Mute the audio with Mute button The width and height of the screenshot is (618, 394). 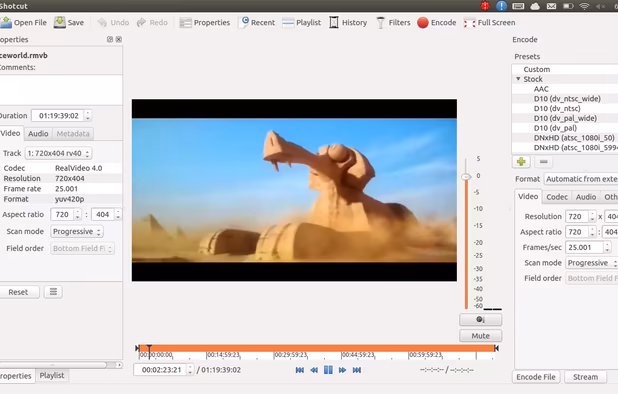click(x=480, y=336)
